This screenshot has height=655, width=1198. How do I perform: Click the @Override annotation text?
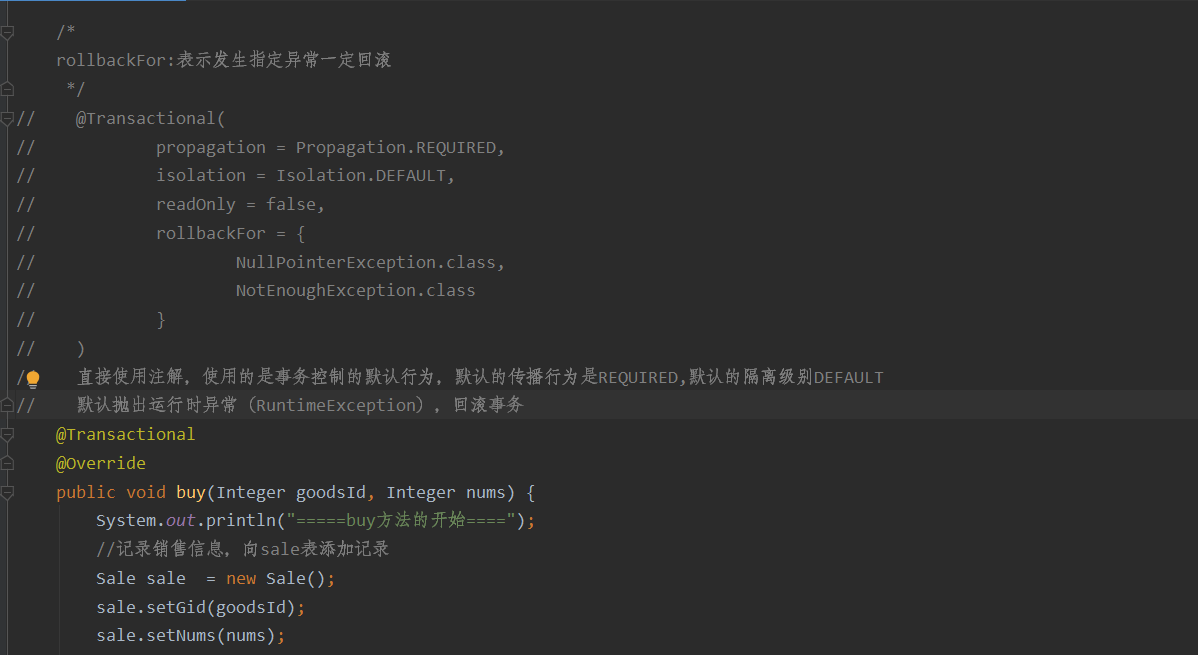[x=101, y=463]
